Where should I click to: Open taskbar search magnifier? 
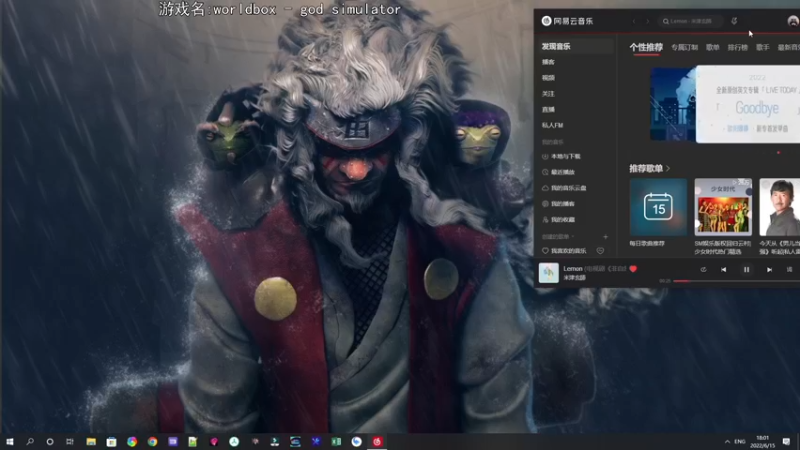(30, 441)
